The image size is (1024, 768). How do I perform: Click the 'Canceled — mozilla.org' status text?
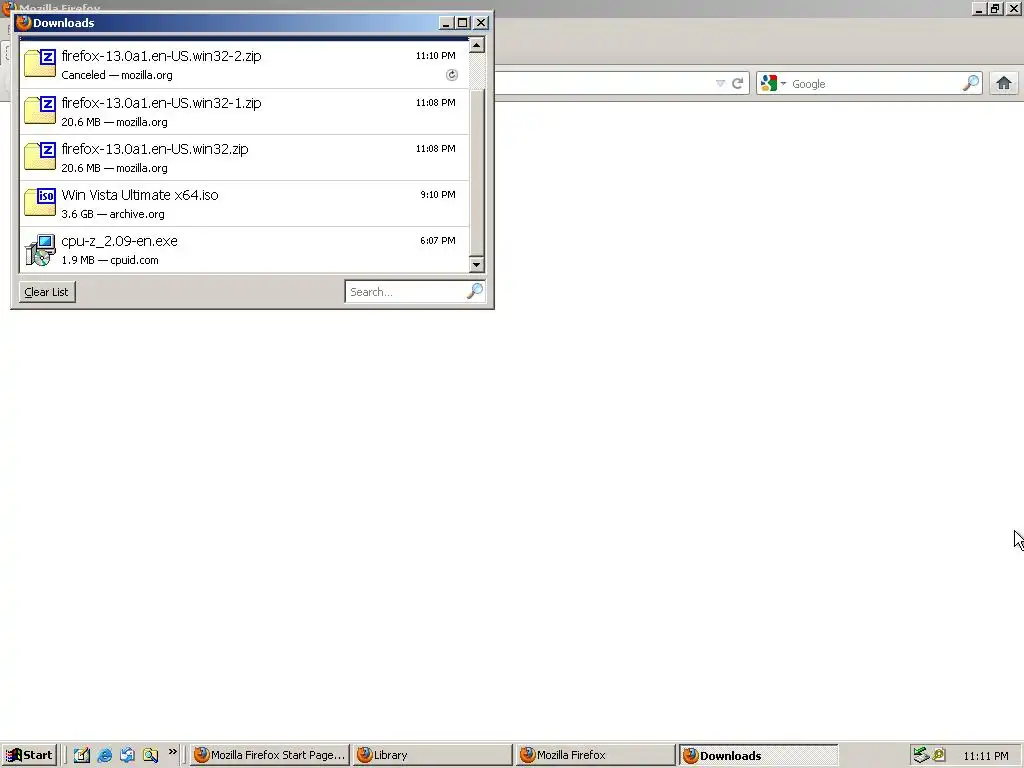pyautogui.click(x=117, y=75)
